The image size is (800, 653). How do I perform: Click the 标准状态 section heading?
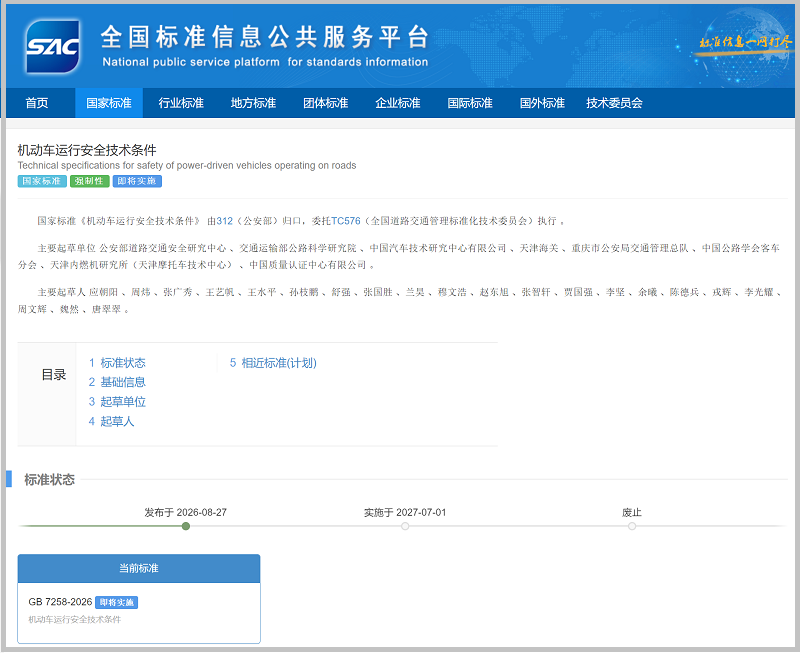coord(49,480)
